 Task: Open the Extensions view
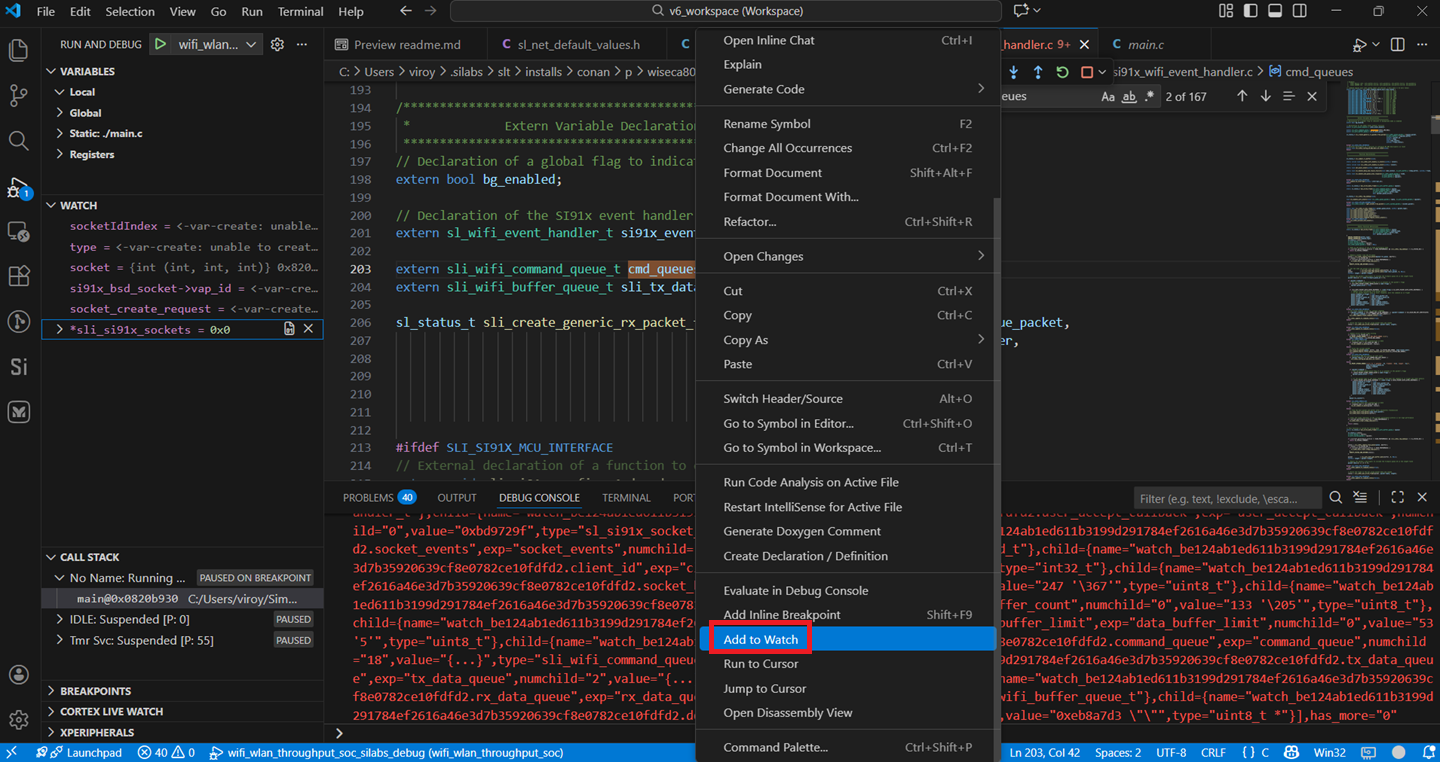[18, 276]
